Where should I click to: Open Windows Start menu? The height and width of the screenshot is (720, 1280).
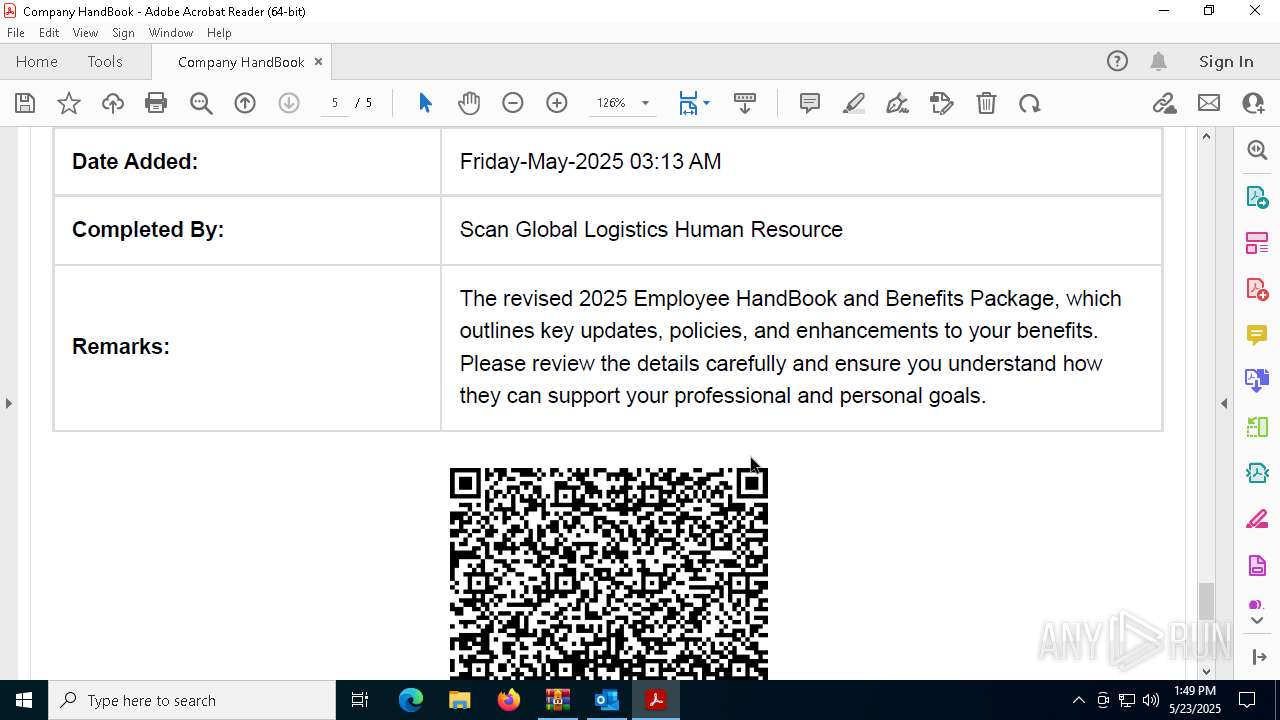coord(24,700)
